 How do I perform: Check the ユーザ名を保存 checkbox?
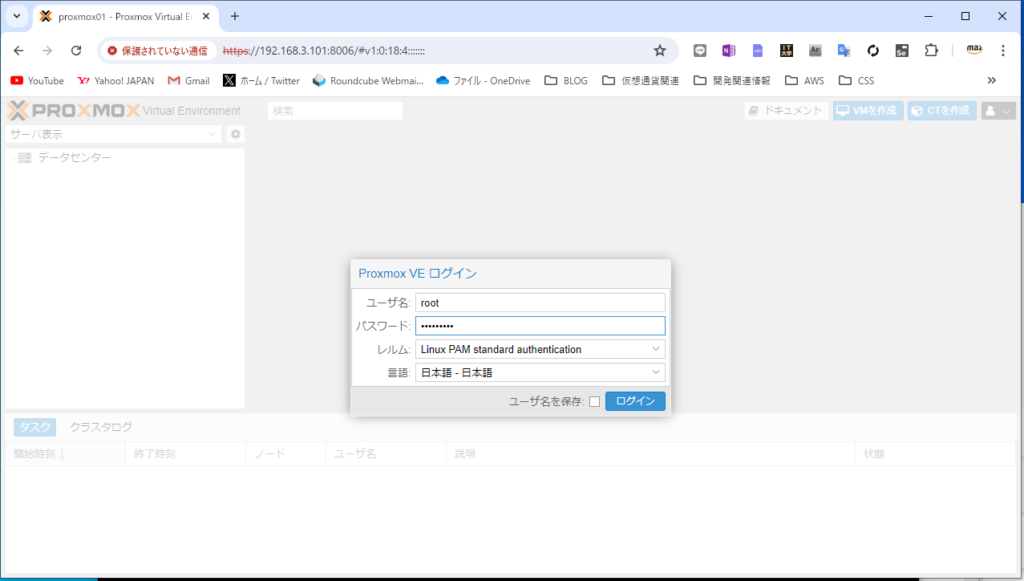pos(594,401)
